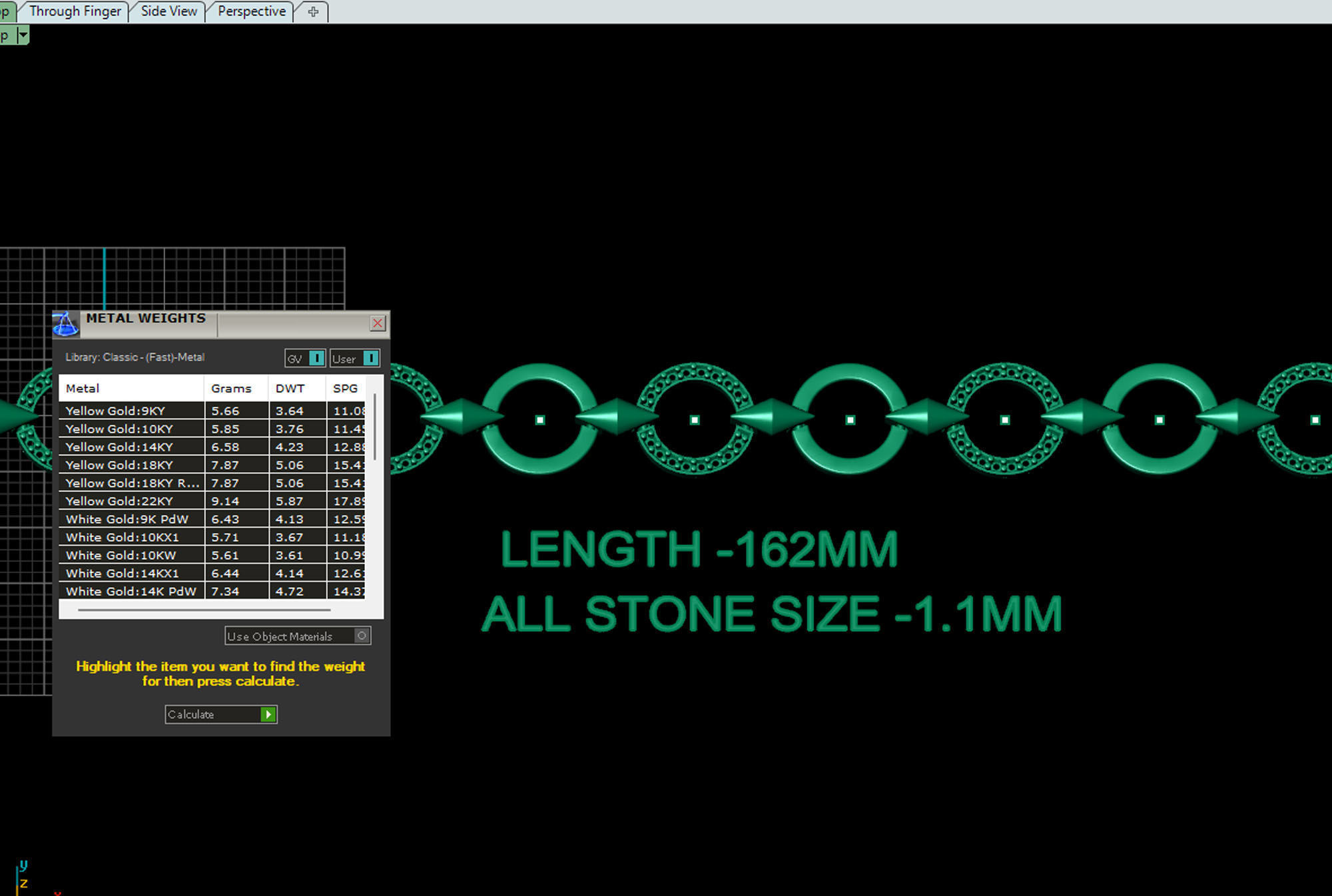This screenshot has width=1332, height=896.
Task: Open the Perspective viewport tab
Action: [251, 11]
